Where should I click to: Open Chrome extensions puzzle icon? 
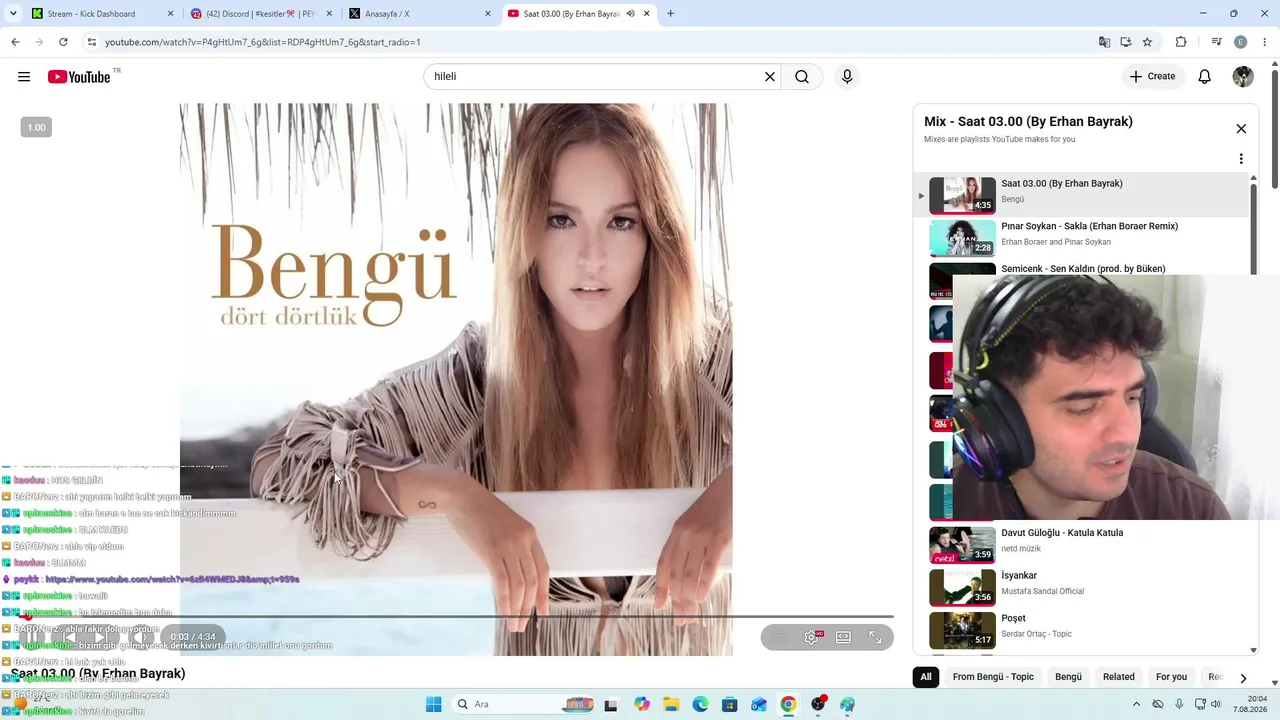pos(1181,42)
